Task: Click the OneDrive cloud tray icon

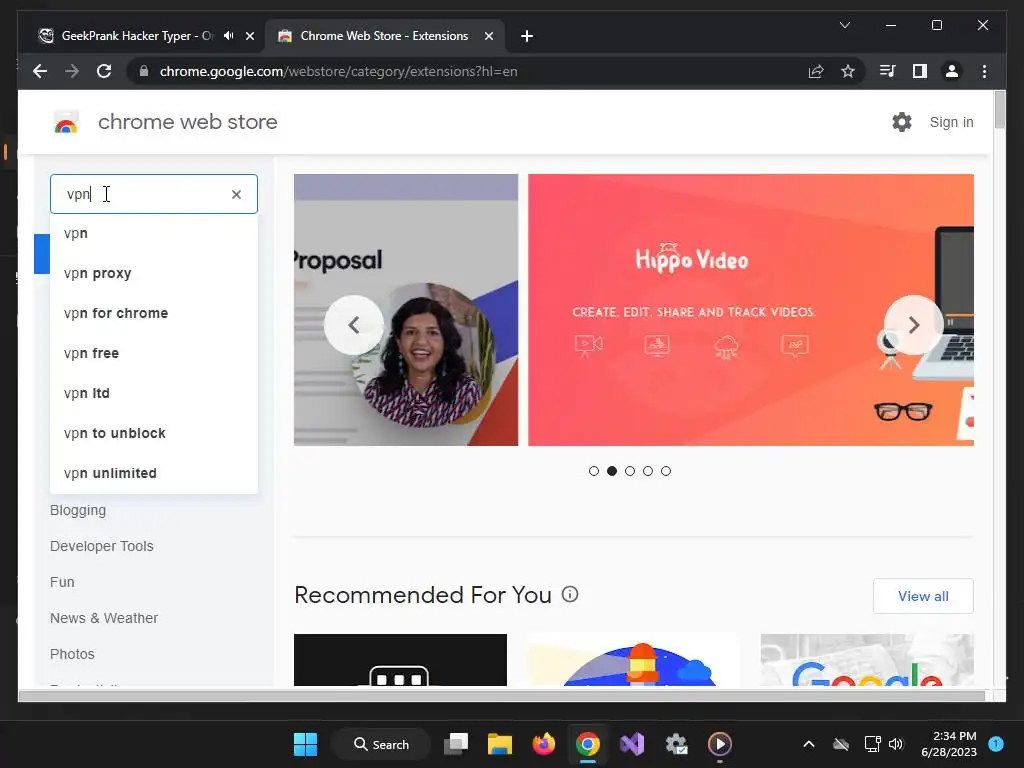Action: point(841,744)
